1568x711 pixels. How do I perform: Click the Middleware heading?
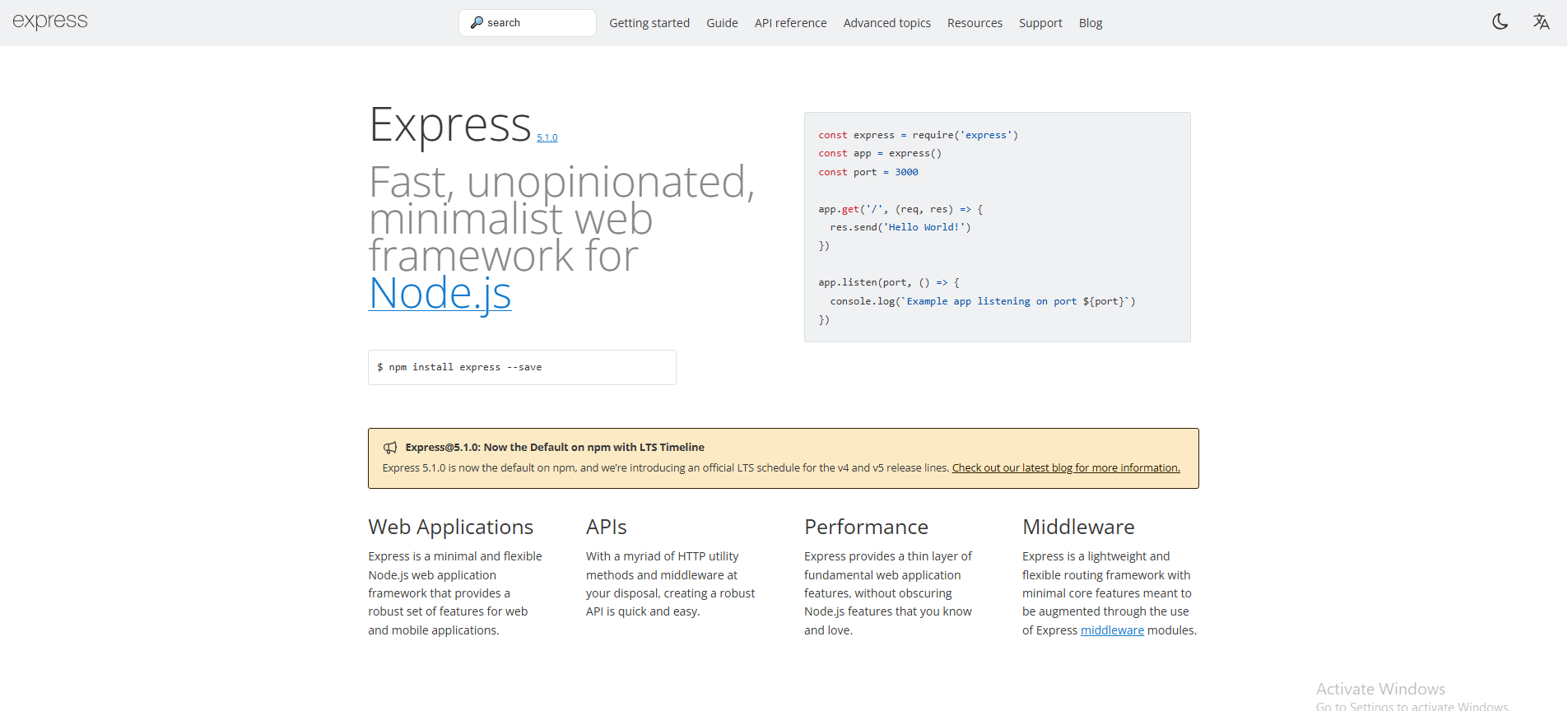click(x=1078, y=527)
